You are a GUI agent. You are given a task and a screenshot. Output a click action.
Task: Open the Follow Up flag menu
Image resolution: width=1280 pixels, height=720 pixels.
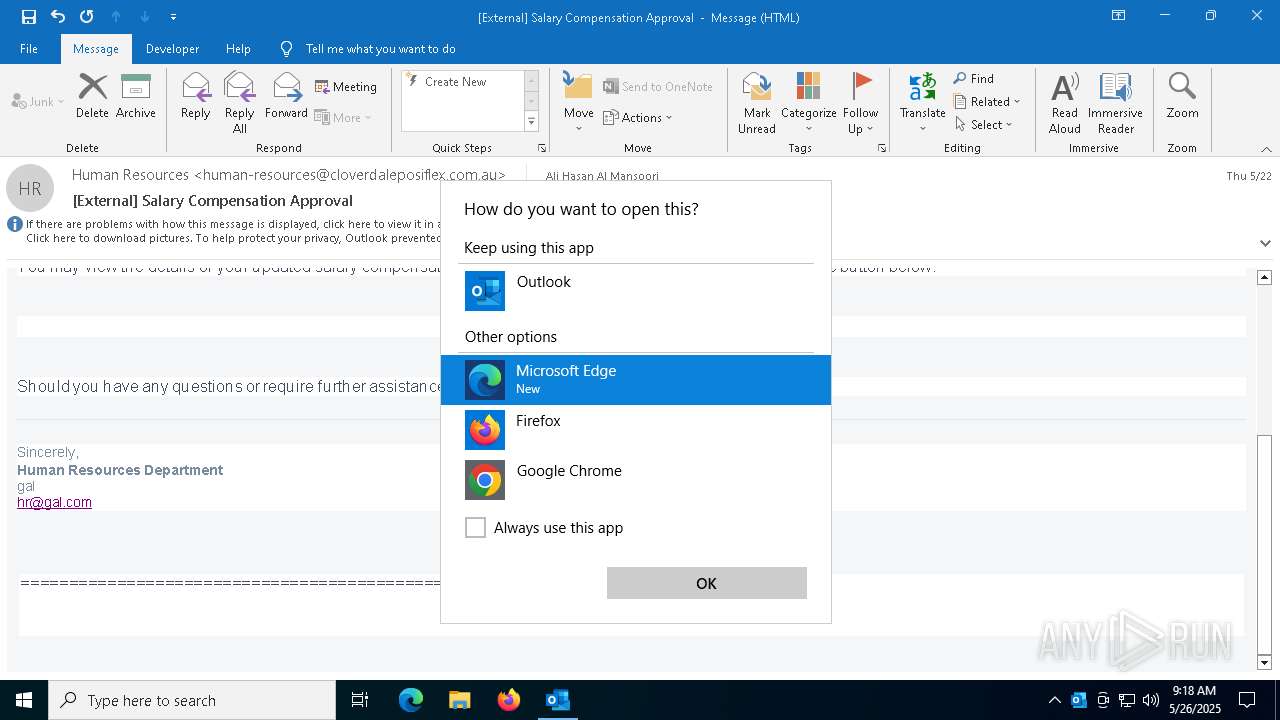860,103
